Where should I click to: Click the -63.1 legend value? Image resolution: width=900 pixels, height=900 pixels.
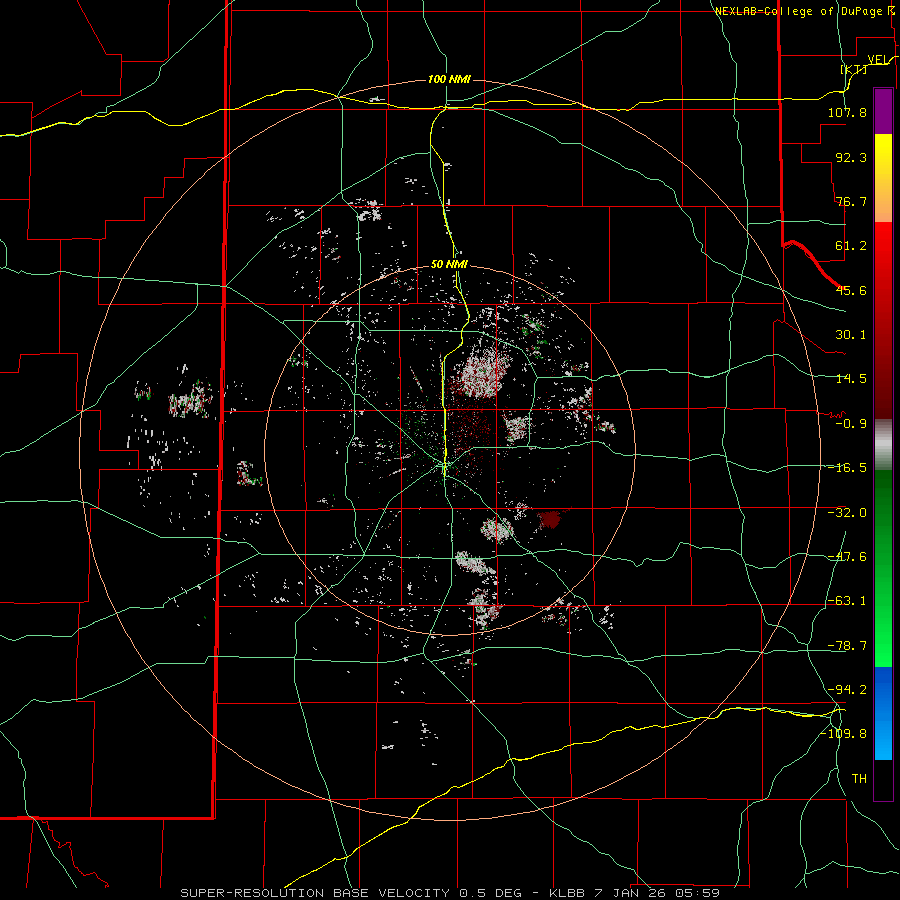pos(847,601)
